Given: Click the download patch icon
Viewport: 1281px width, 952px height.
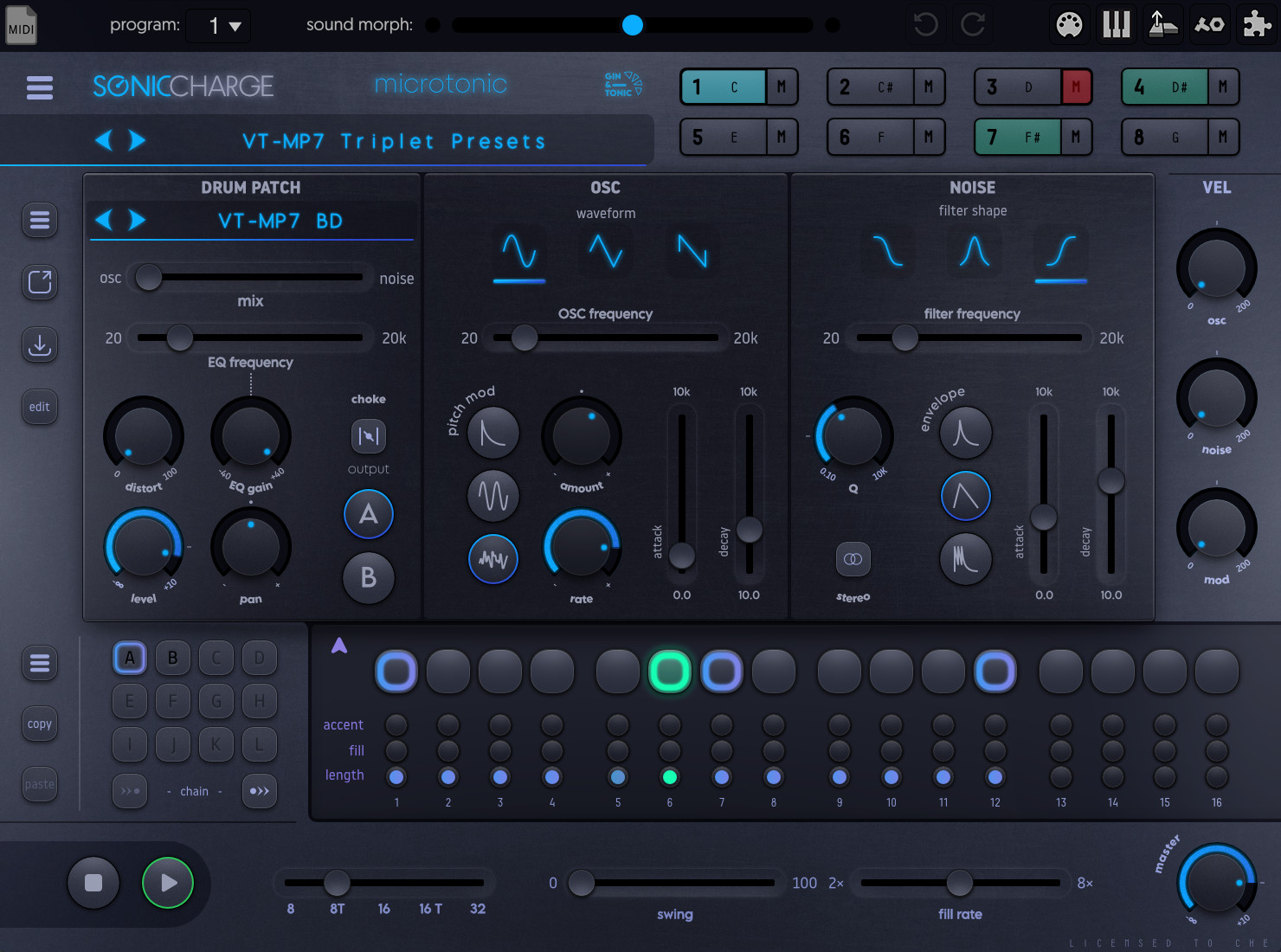Looking at the screenshot, I should coord(40,344).
